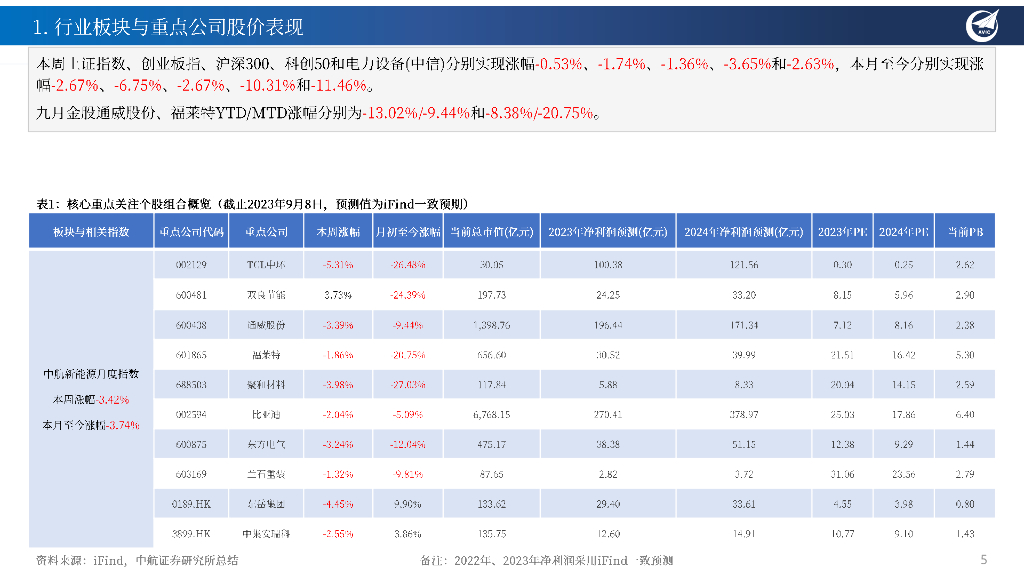Screen dimensions: 1024x576
Task: Click company name '双良节能'
Action: (x=266, y=295)
